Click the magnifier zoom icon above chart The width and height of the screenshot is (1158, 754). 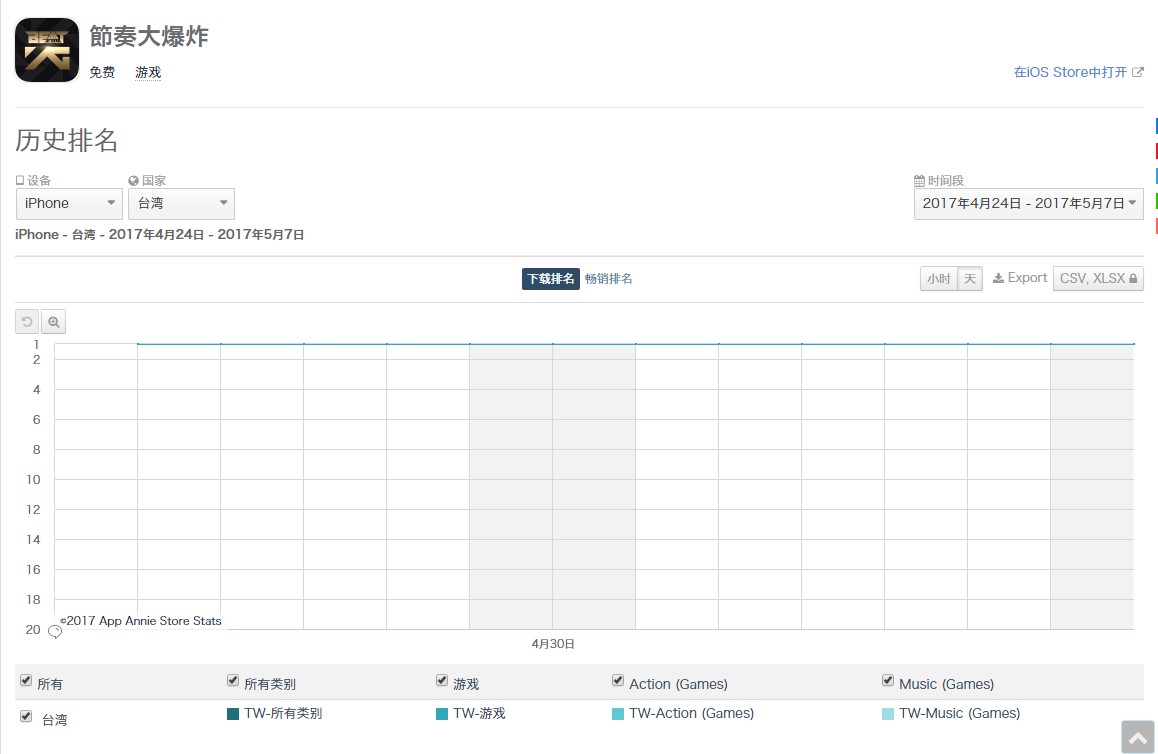pos(54,322)
